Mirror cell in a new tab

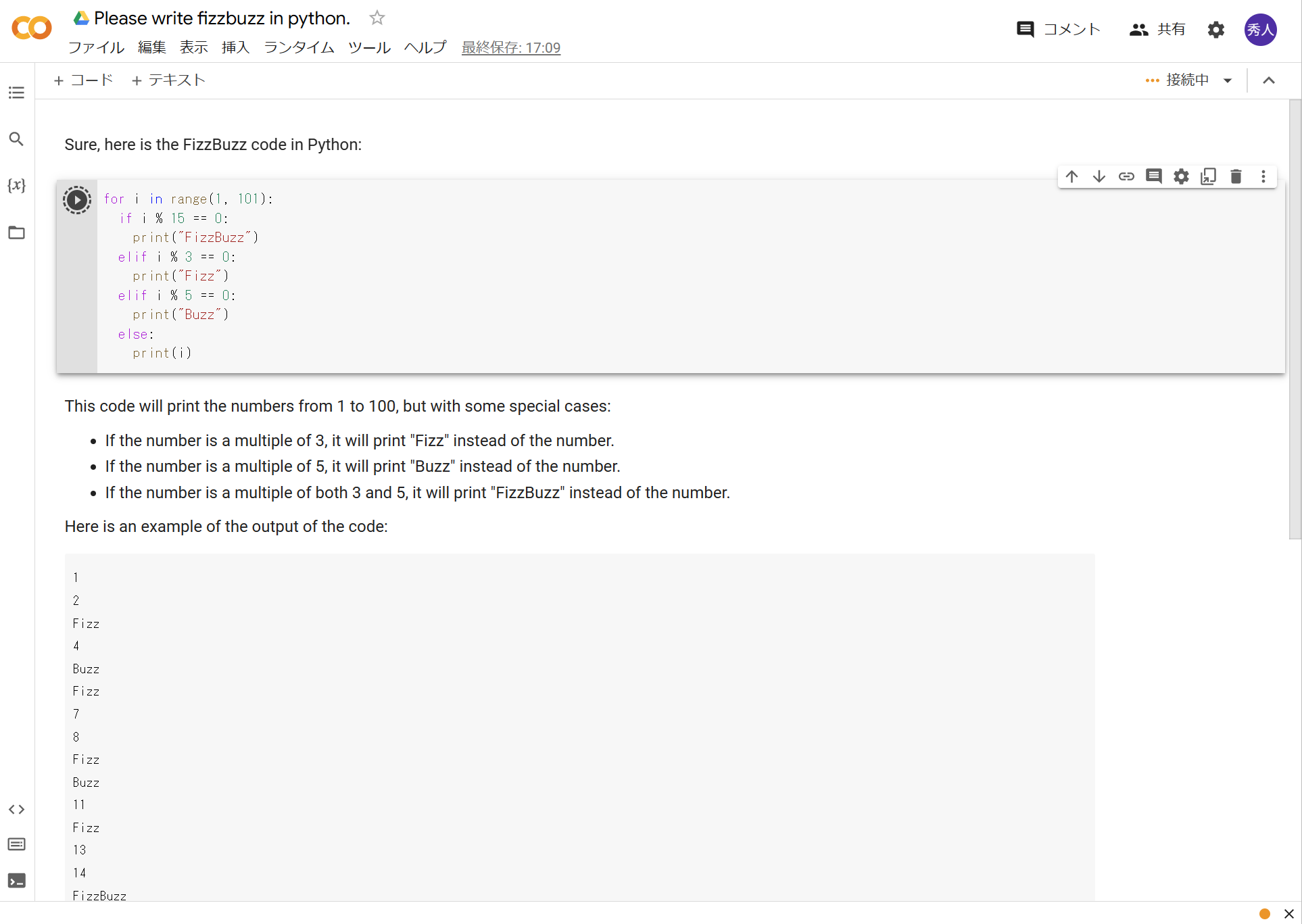(1208, 176)
